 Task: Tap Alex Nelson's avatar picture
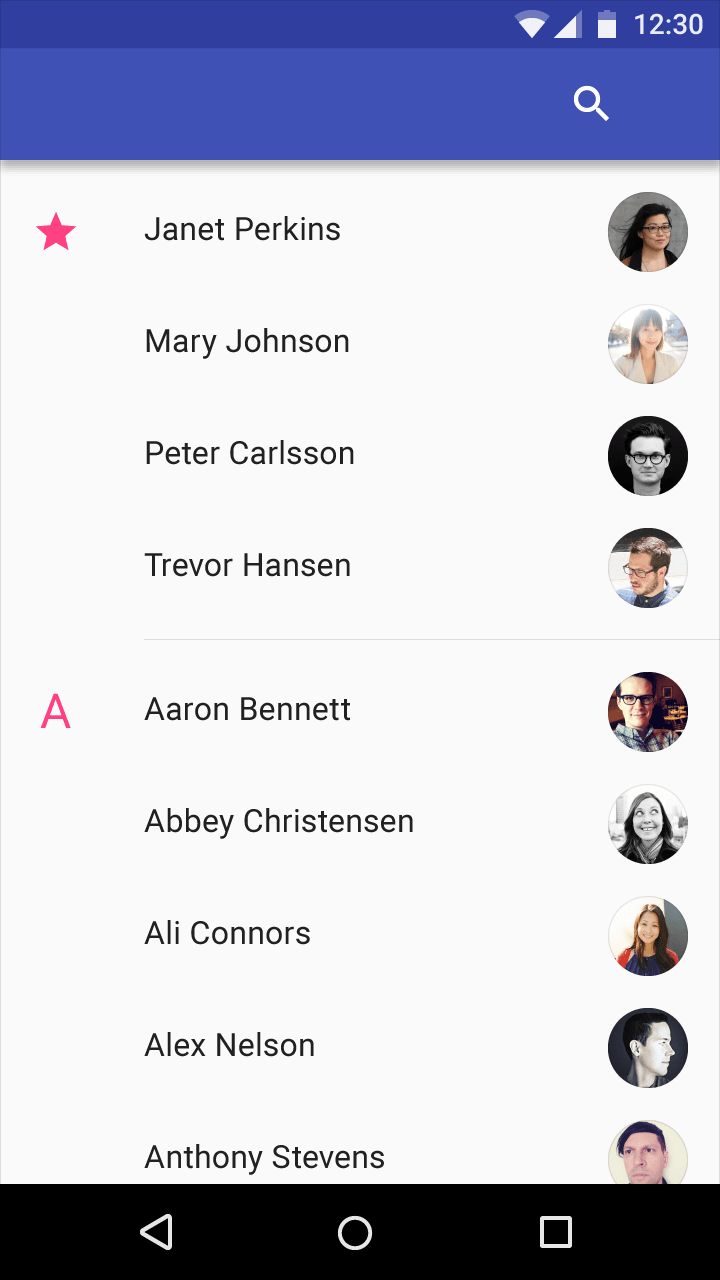(x=648, y=1048)
